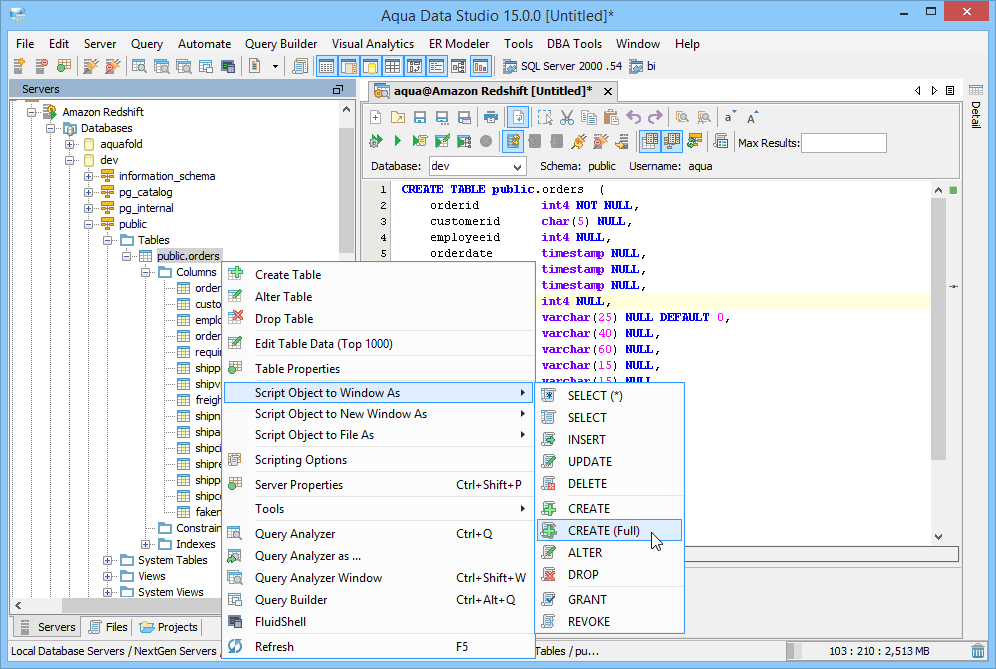Image resolution: width=996 pixels, height=669 pixels.
Task: Toggle the first highlighted grid layout button in main toolbar
Action: coord(326,65)
